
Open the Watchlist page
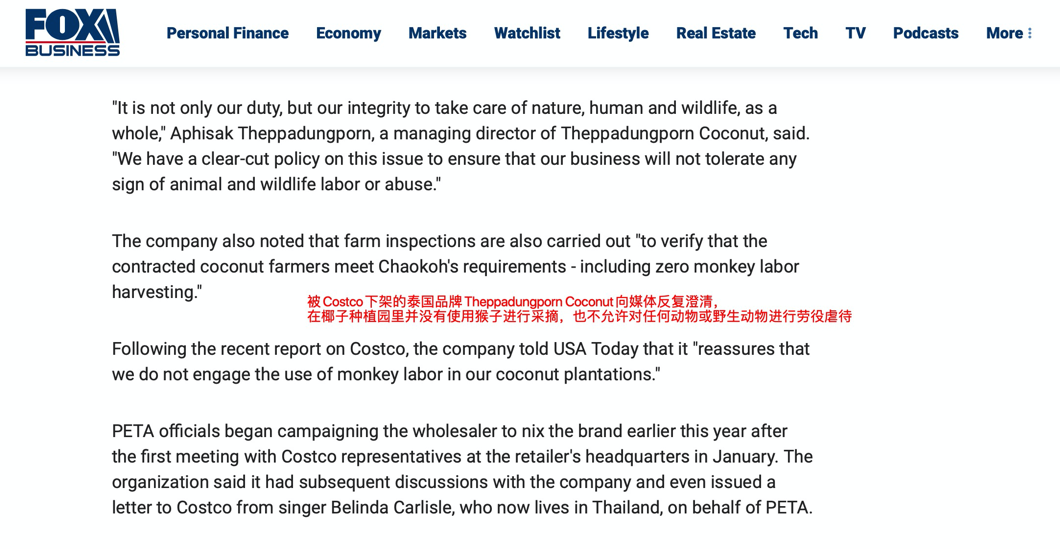[527, 33]
